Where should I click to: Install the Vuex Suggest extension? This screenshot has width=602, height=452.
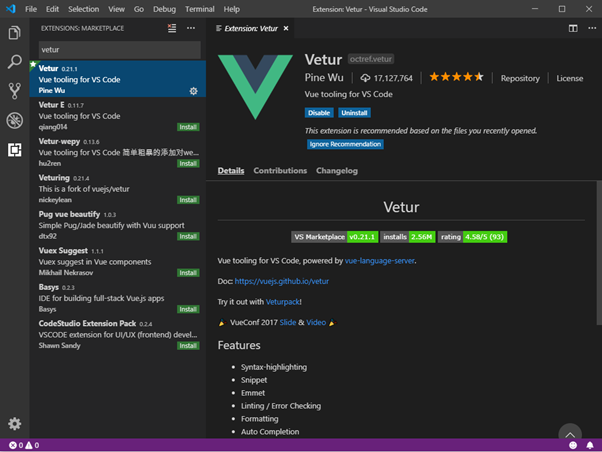188,273
